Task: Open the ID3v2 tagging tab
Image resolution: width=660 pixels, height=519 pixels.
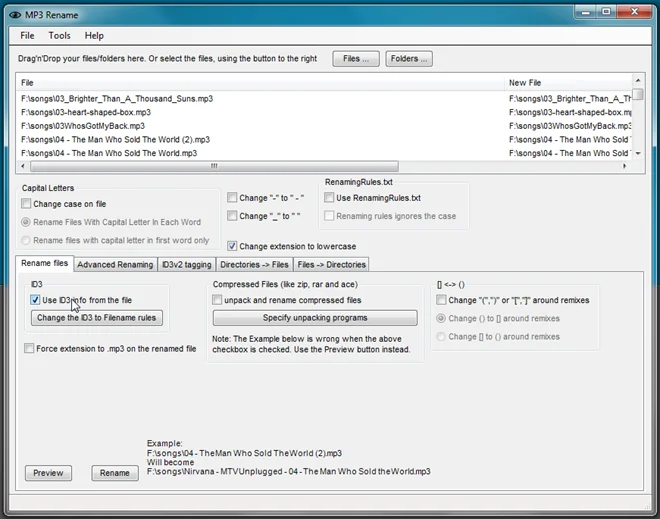Action: (186, 264)
